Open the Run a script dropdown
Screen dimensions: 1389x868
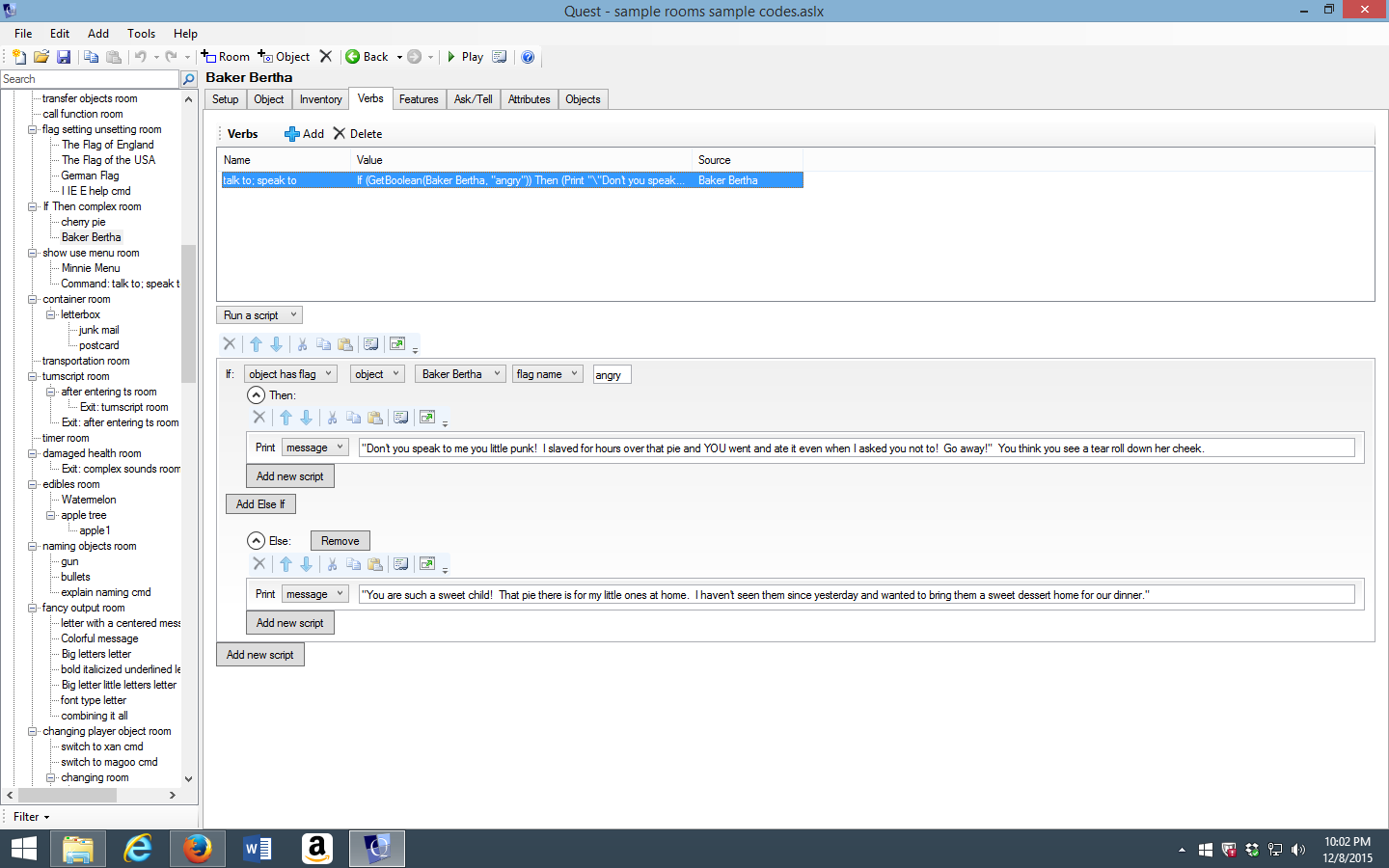[259, 315]
